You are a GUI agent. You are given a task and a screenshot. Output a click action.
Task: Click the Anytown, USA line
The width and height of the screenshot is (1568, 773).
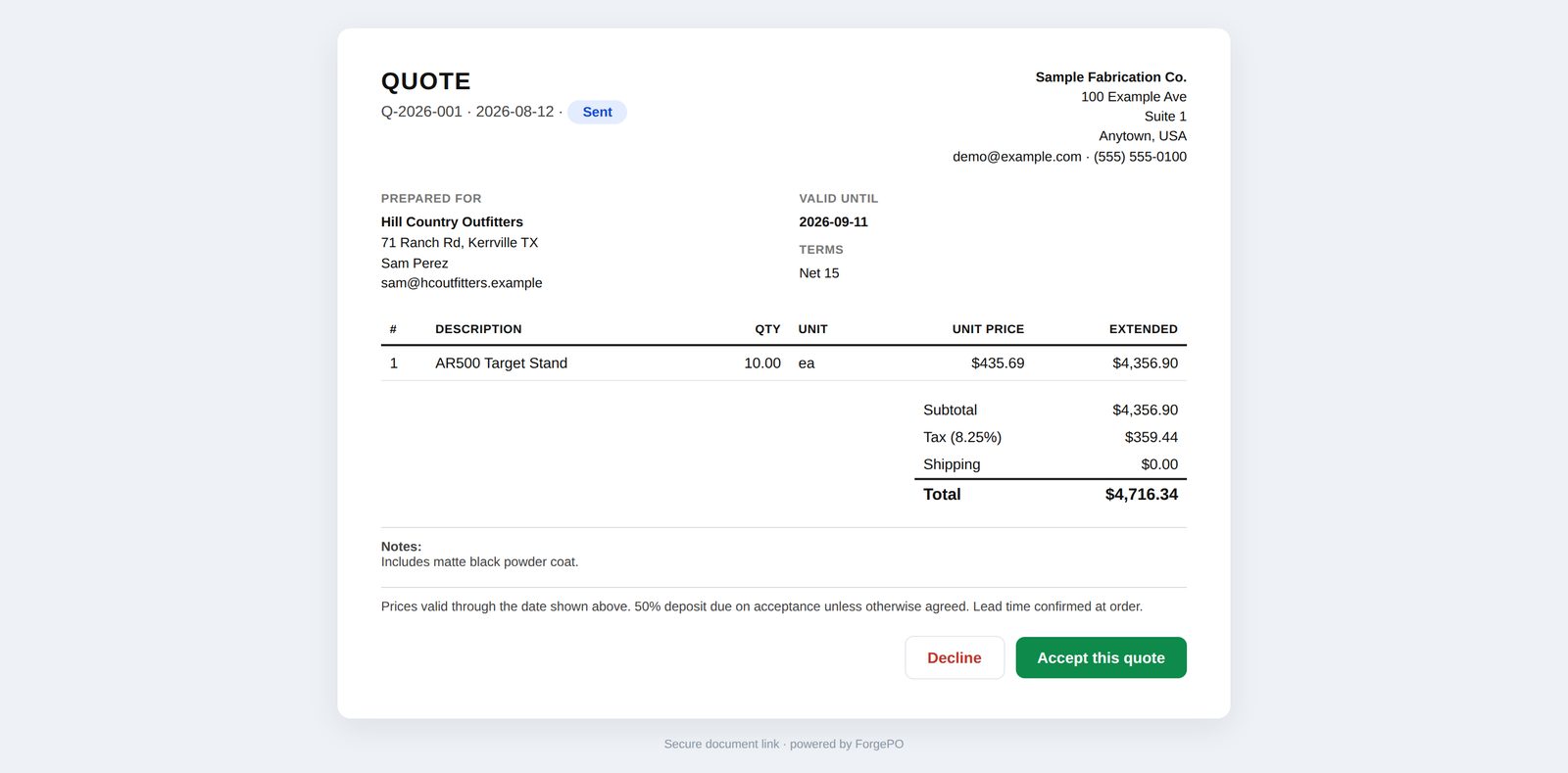pyautogui.click(x=1143, y=135)
